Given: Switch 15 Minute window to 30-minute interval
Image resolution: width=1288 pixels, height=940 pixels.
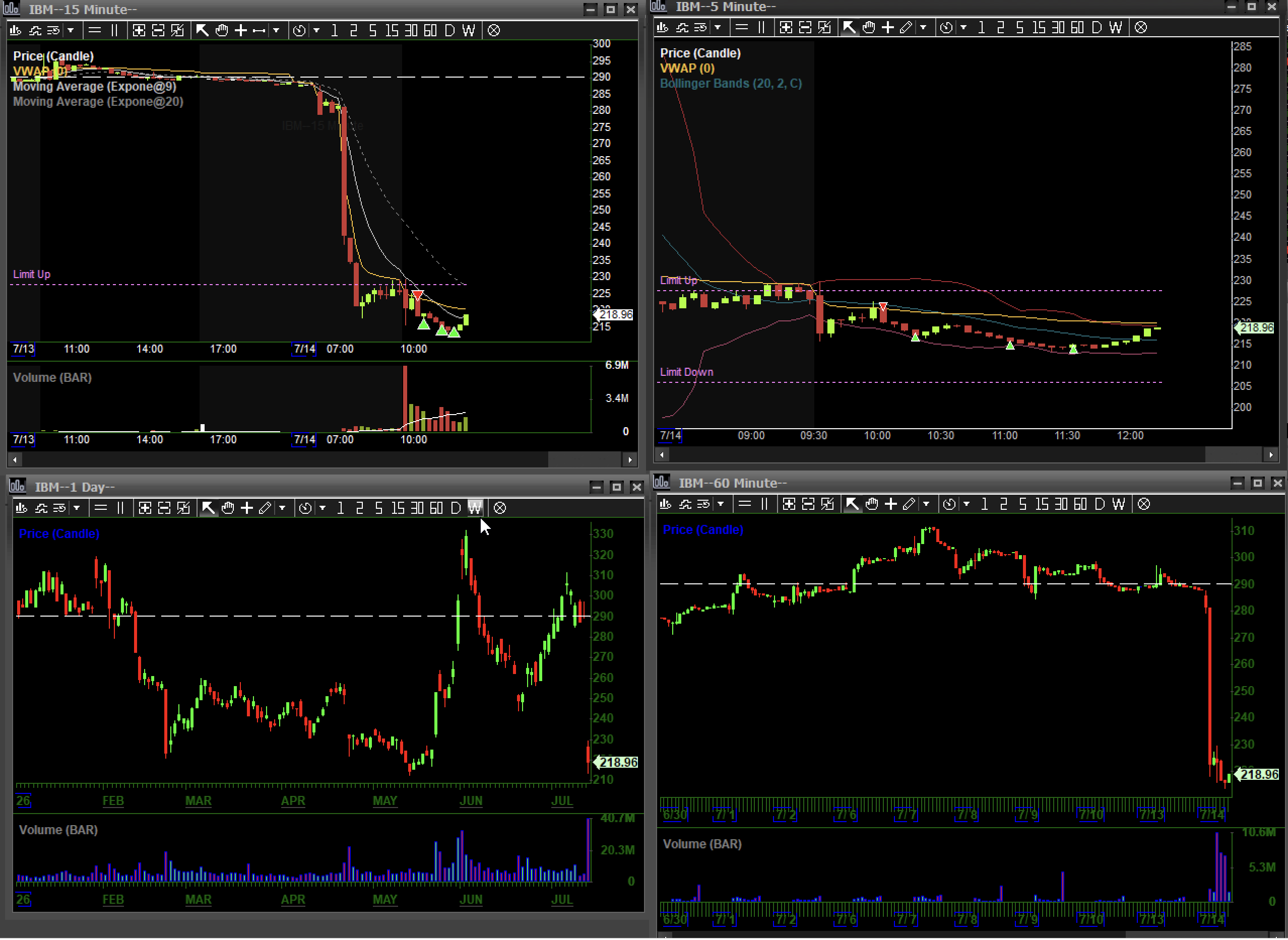Looking at the screenshot, I should pyautogui.click(x=411, y=30).
